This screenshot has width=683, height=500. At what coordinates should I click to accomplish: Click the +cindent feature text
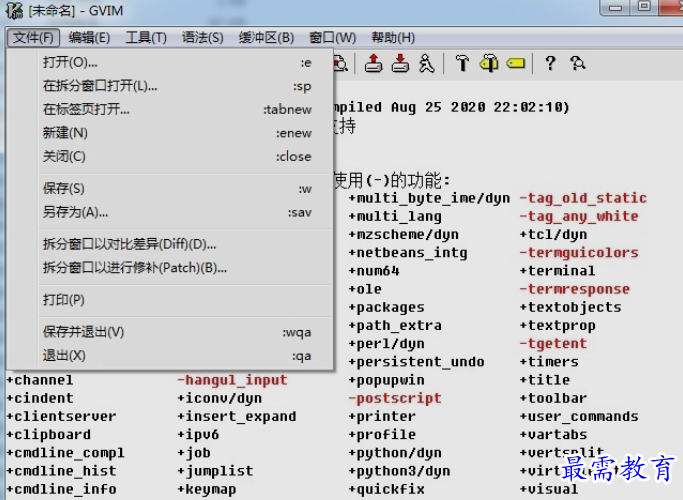[x=40, y=399]
